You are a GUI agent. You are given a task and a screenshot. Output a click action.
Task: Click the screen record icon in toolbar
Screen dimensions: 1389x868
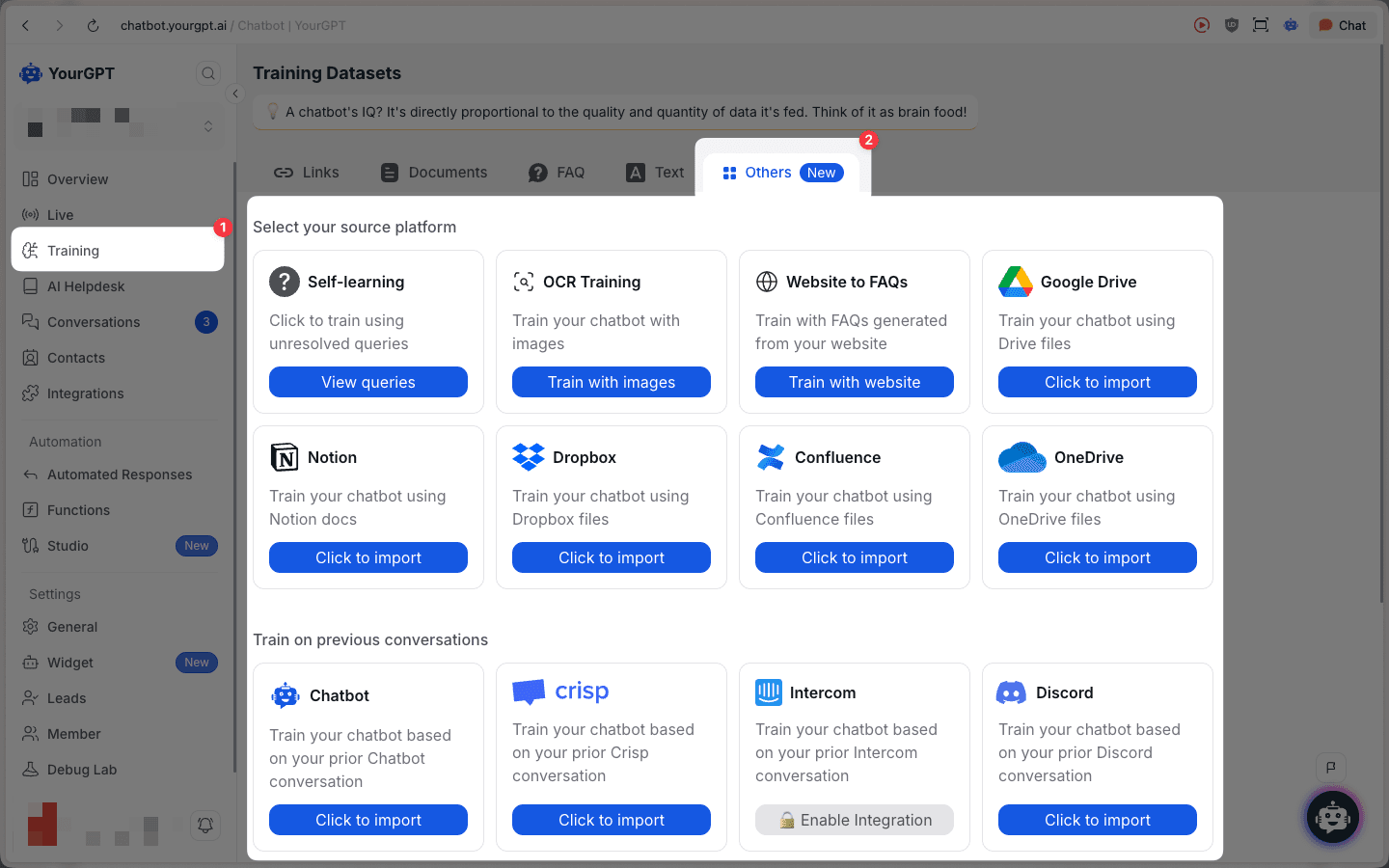(1202, 26)
